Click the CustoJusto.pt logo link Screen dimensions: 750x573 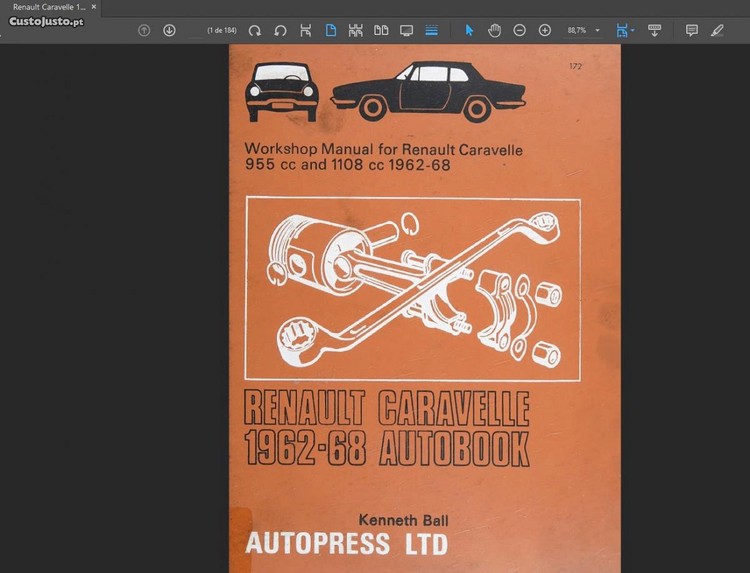pos(46,22)
